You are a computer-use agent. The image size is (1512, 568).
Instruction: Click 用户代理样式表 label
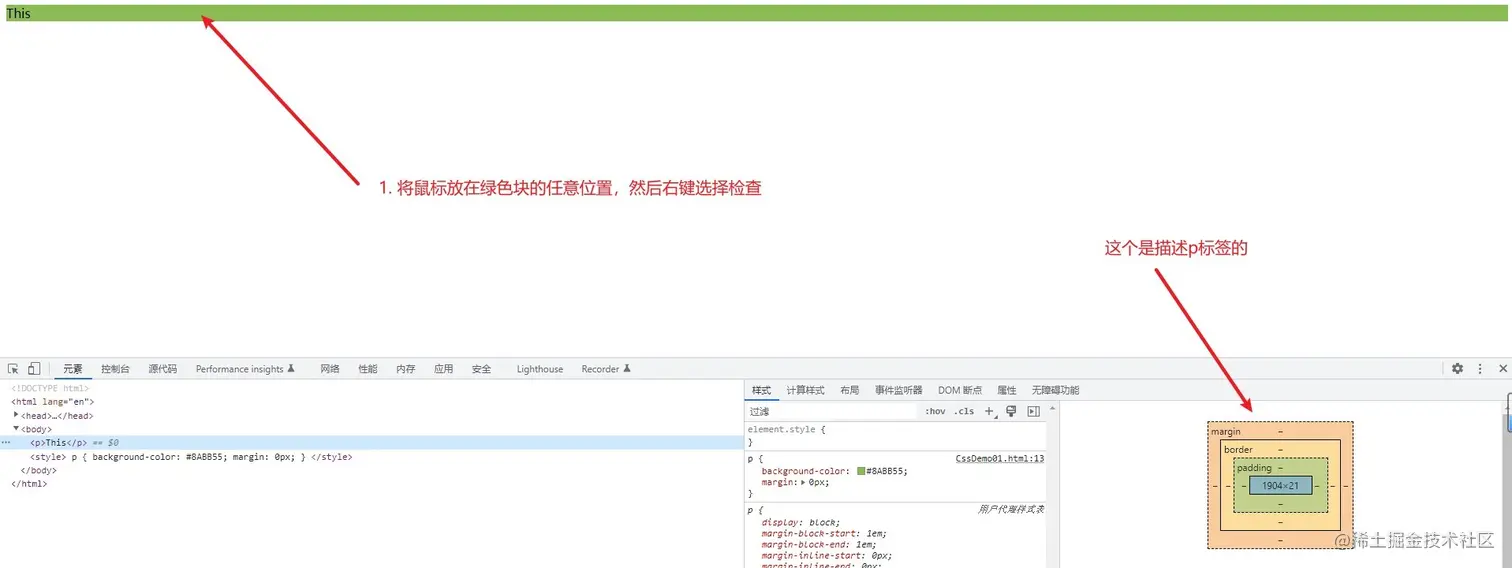[x=1011, y=510]
